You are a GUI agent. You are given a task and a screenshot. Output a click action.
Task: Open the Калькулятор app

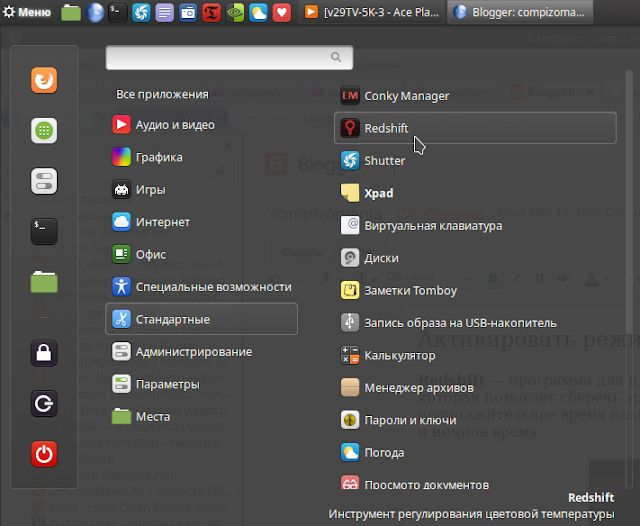pyautogui.click(x=475, y=355)
